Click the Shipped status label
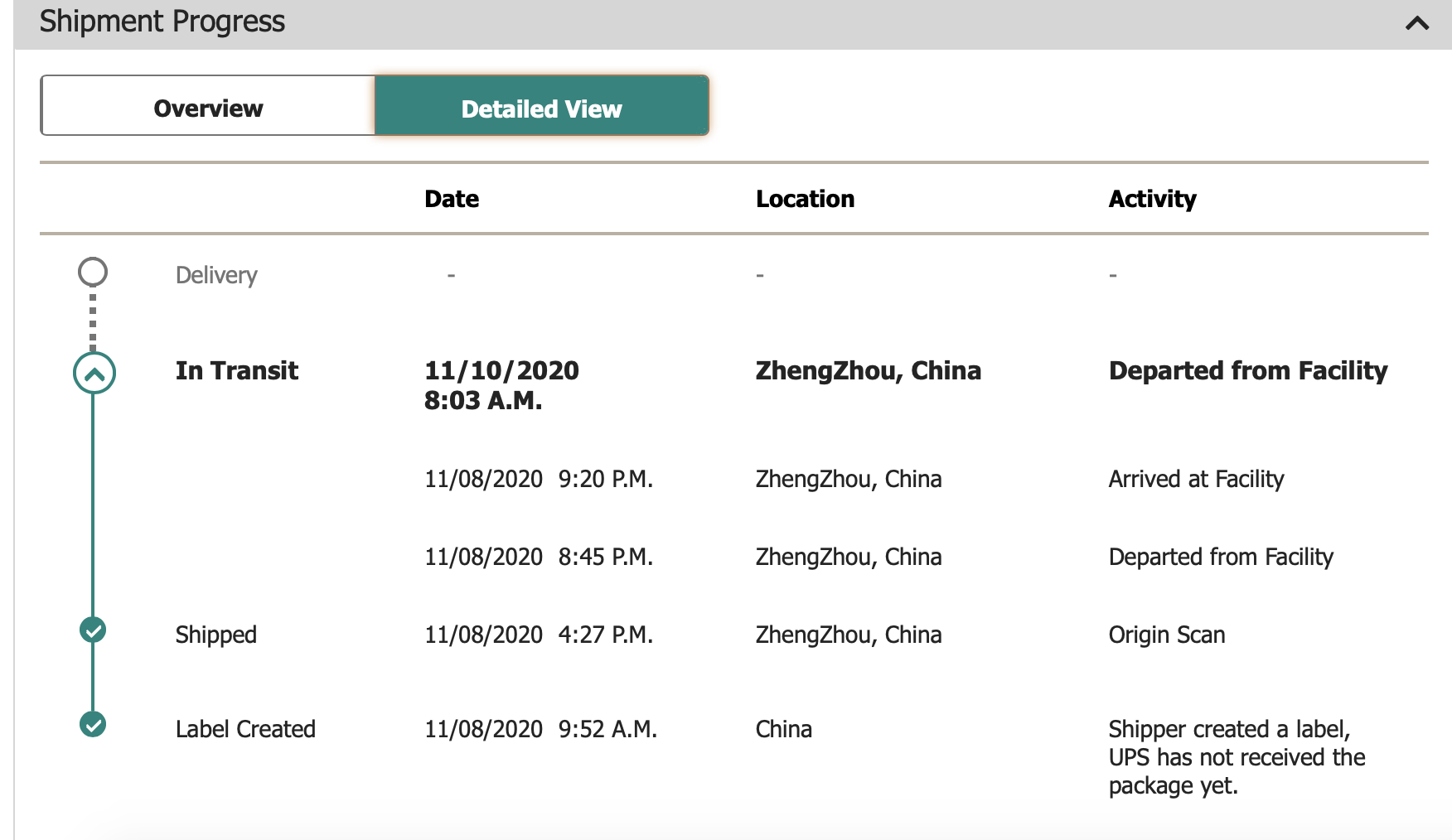1452x840 pixels. pyautogui.click(x=216, y=635)
